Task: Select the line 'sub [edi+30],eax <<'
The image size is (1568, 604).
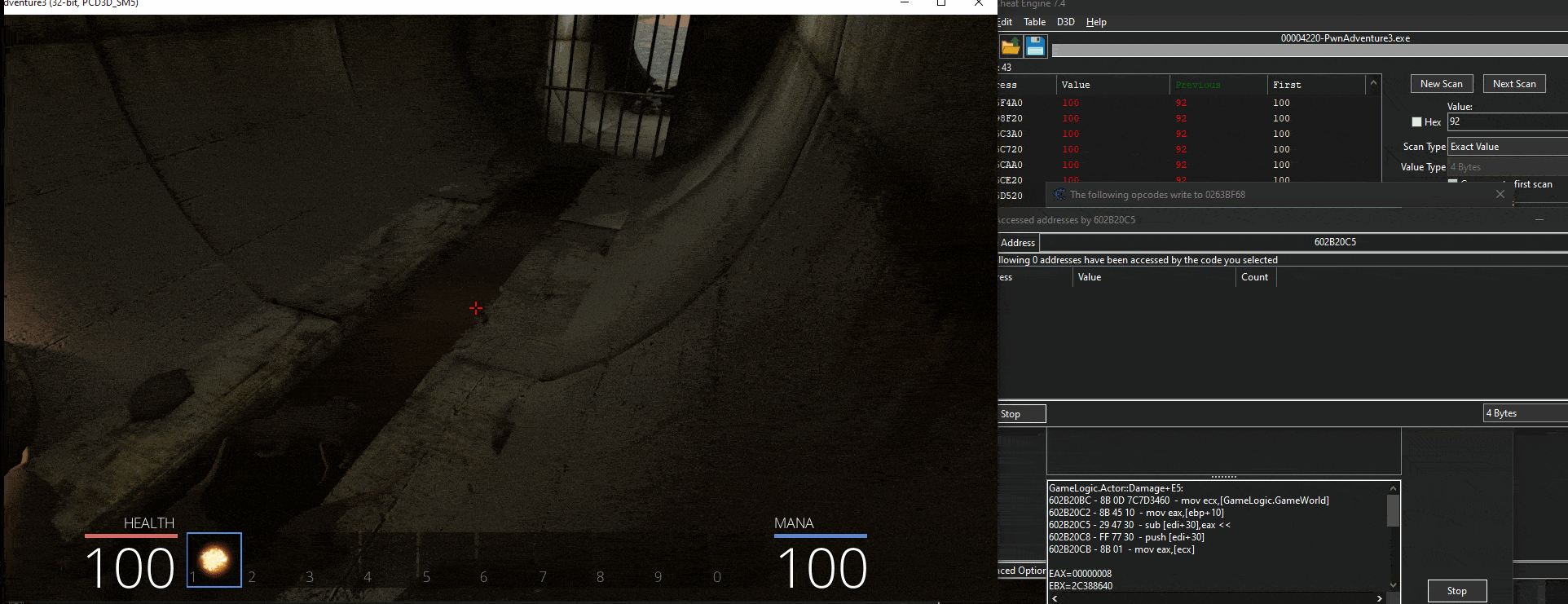Action: coord(1139,525)
